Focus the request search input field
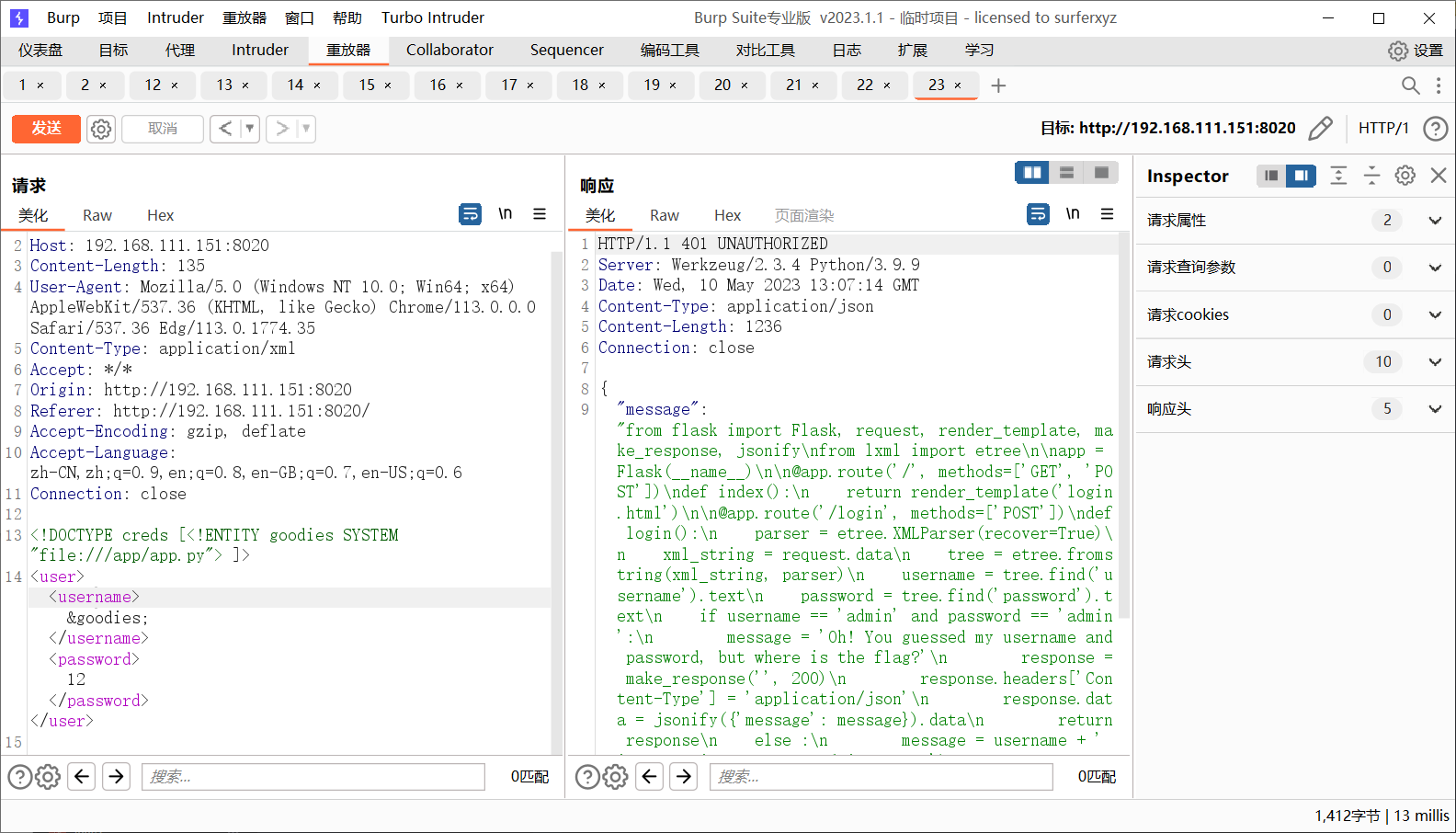The image size is (1456, 833). click(313, 777)
